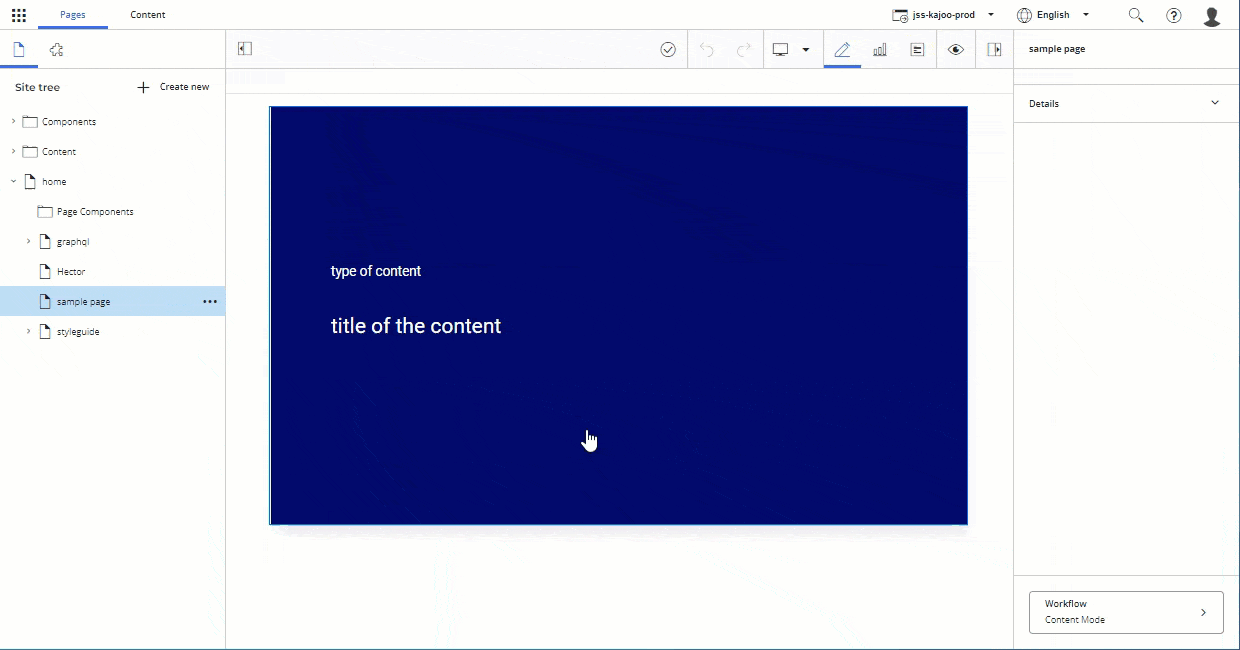Viewport: 1240px width, 650px height.
Task: Select the graphql page item
Action: (x=73, y=241)
